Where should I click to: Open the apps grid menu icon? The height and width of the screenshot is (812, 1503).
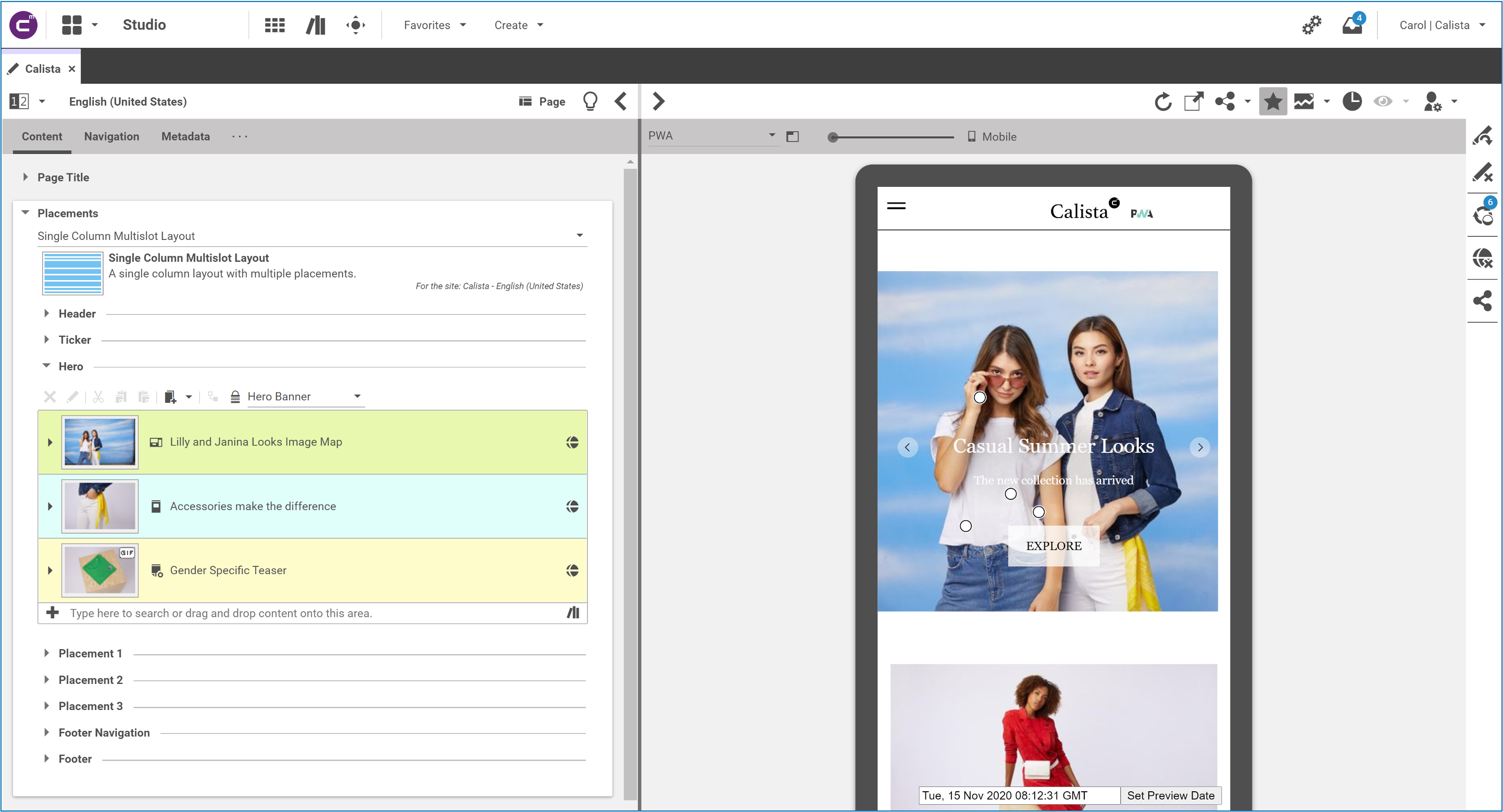pos(72,25)
